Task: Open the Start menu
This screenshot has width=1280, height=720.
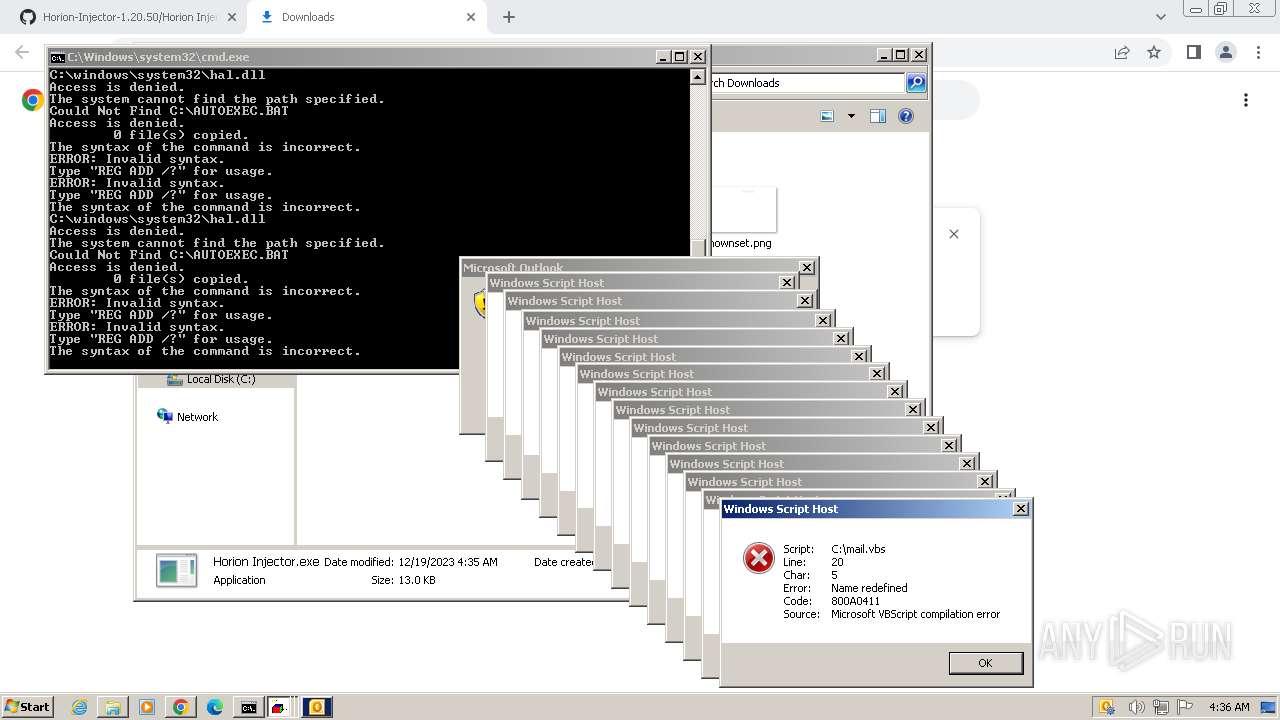Action: pos(27,707)
